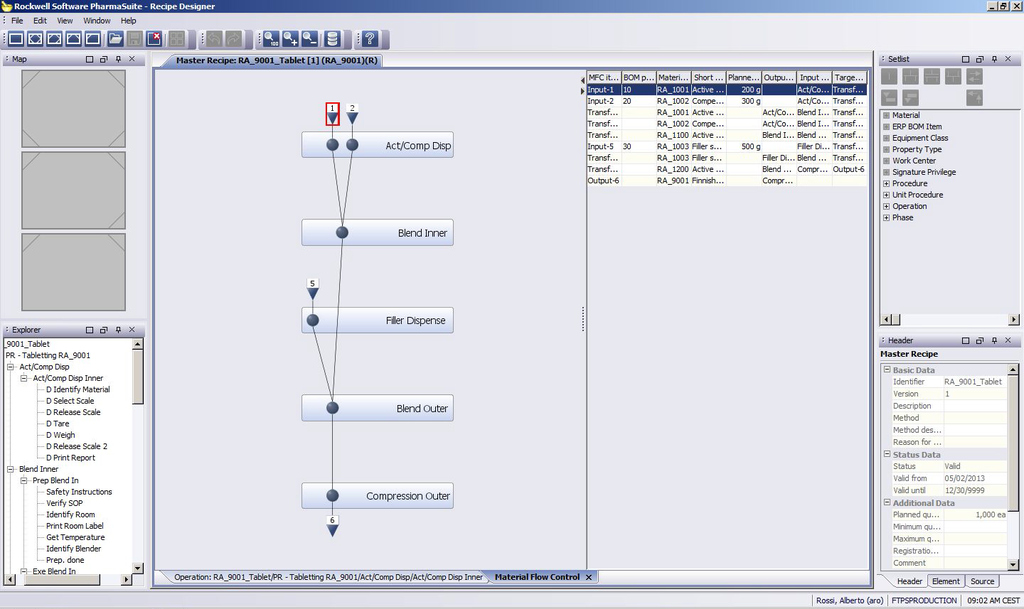Click the material input 5 triangle marker
The image size is (1024, 609).
[x=313, y=293]
